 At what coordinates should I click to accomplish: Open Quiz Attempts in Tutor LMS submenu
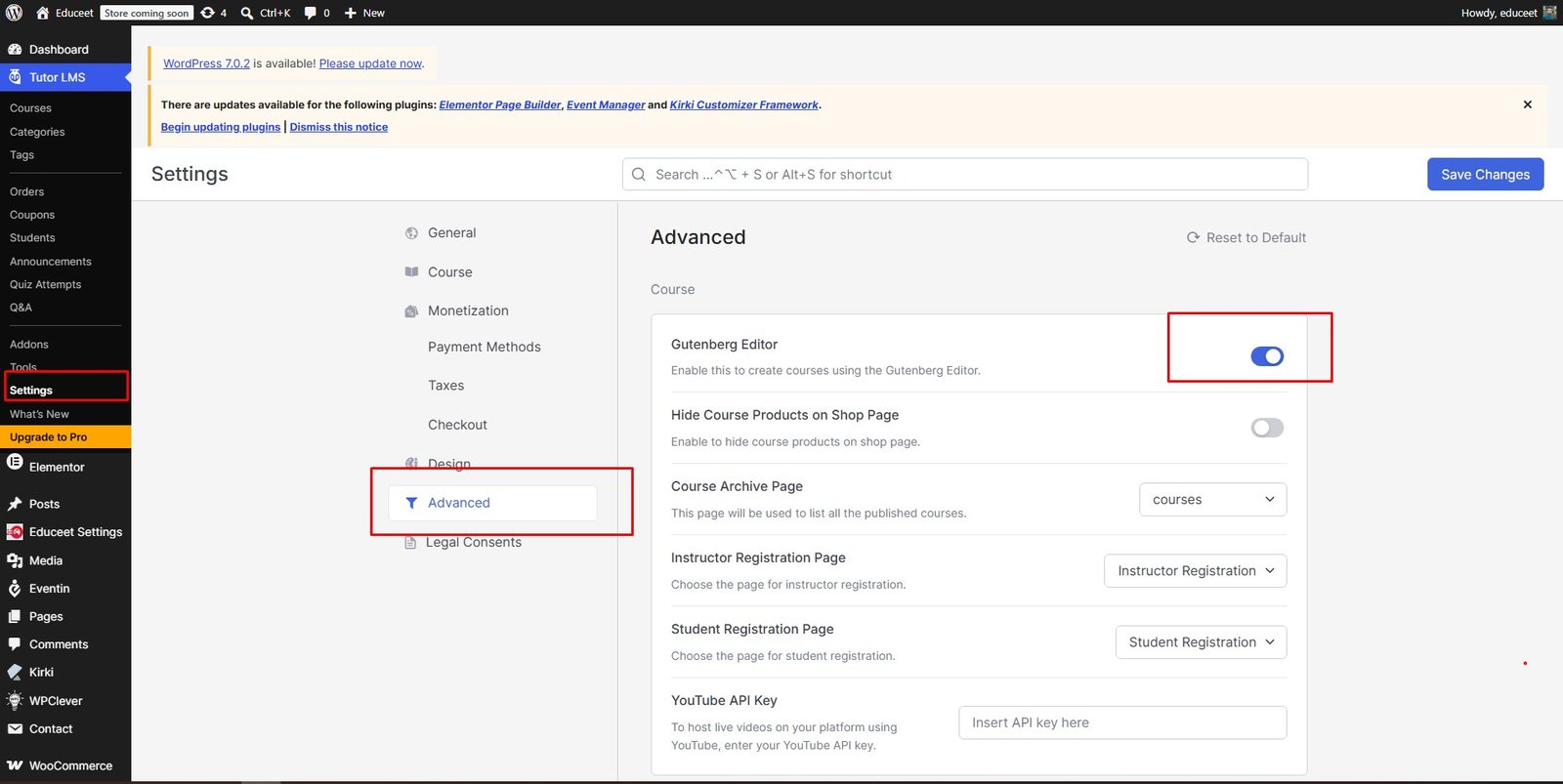coord(46,285)
